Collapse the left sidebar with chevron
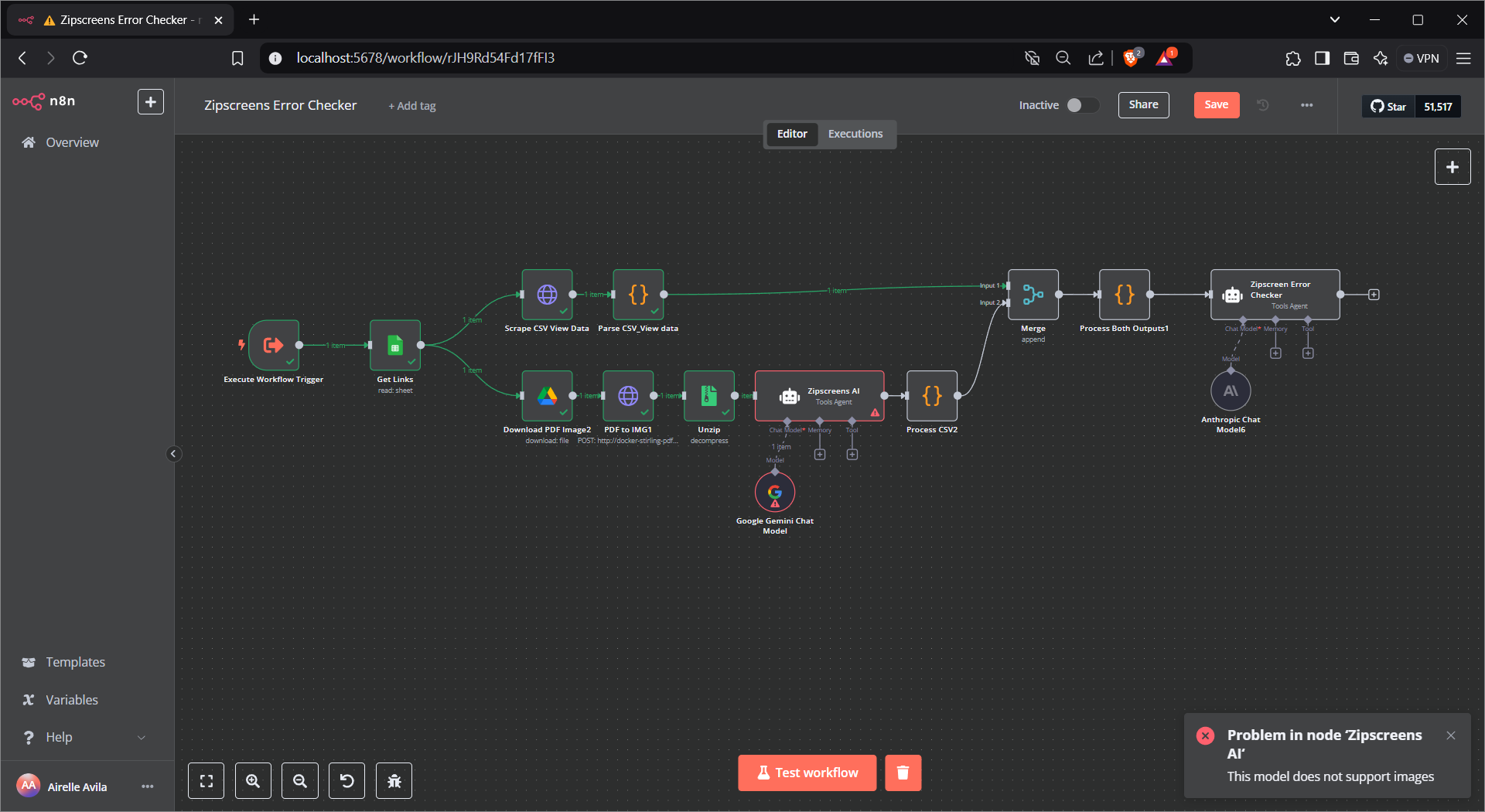This screenshot has height=812, width=1485. pos(173,454)
